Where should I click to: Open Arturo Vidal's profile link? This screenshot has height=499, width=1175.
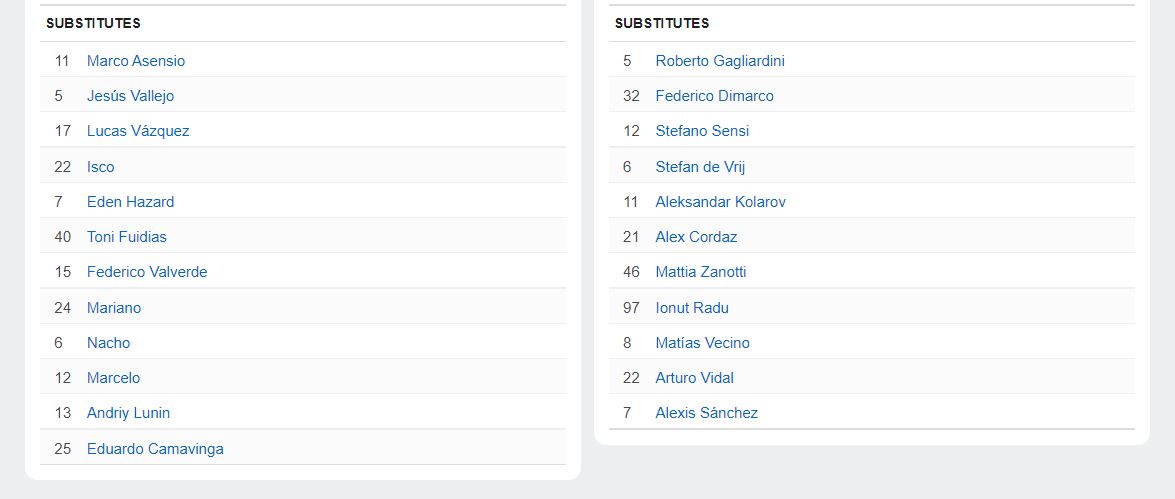pyautogui.click(x=694, y=378)
